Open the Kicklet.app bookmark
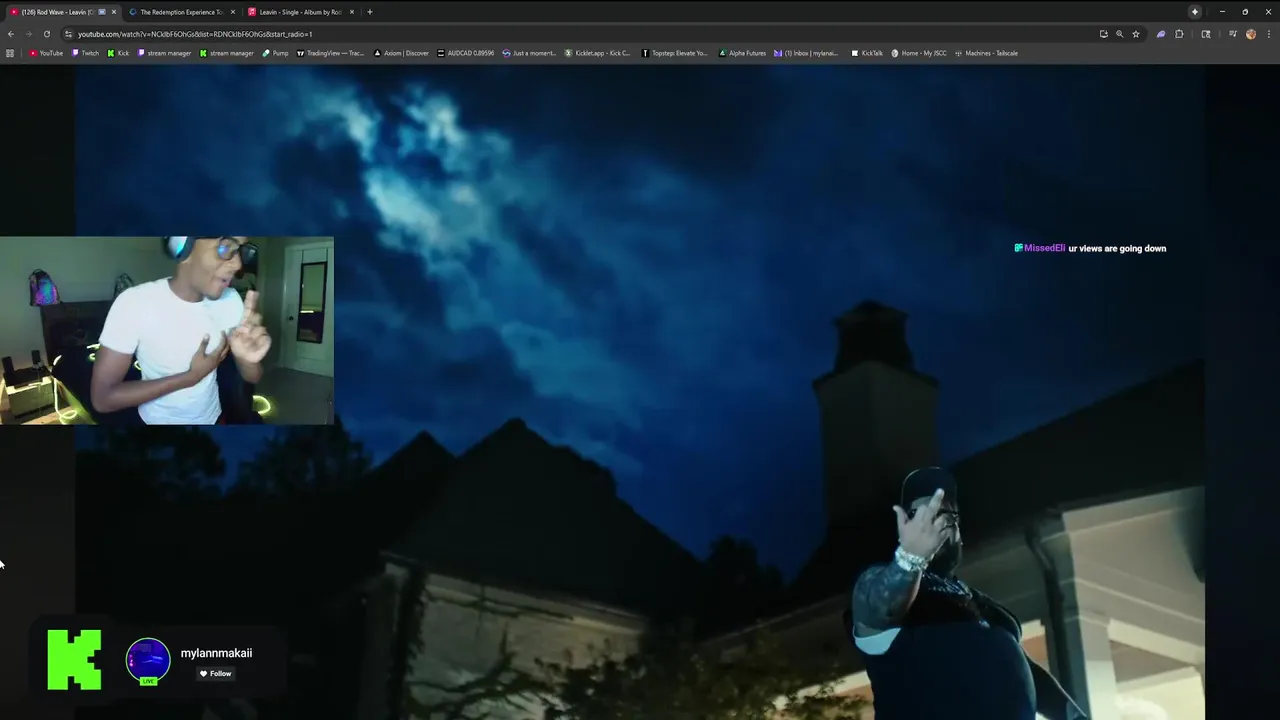Screen dimensions: 1280x720 pyautogui.click(x=598, y=53)
